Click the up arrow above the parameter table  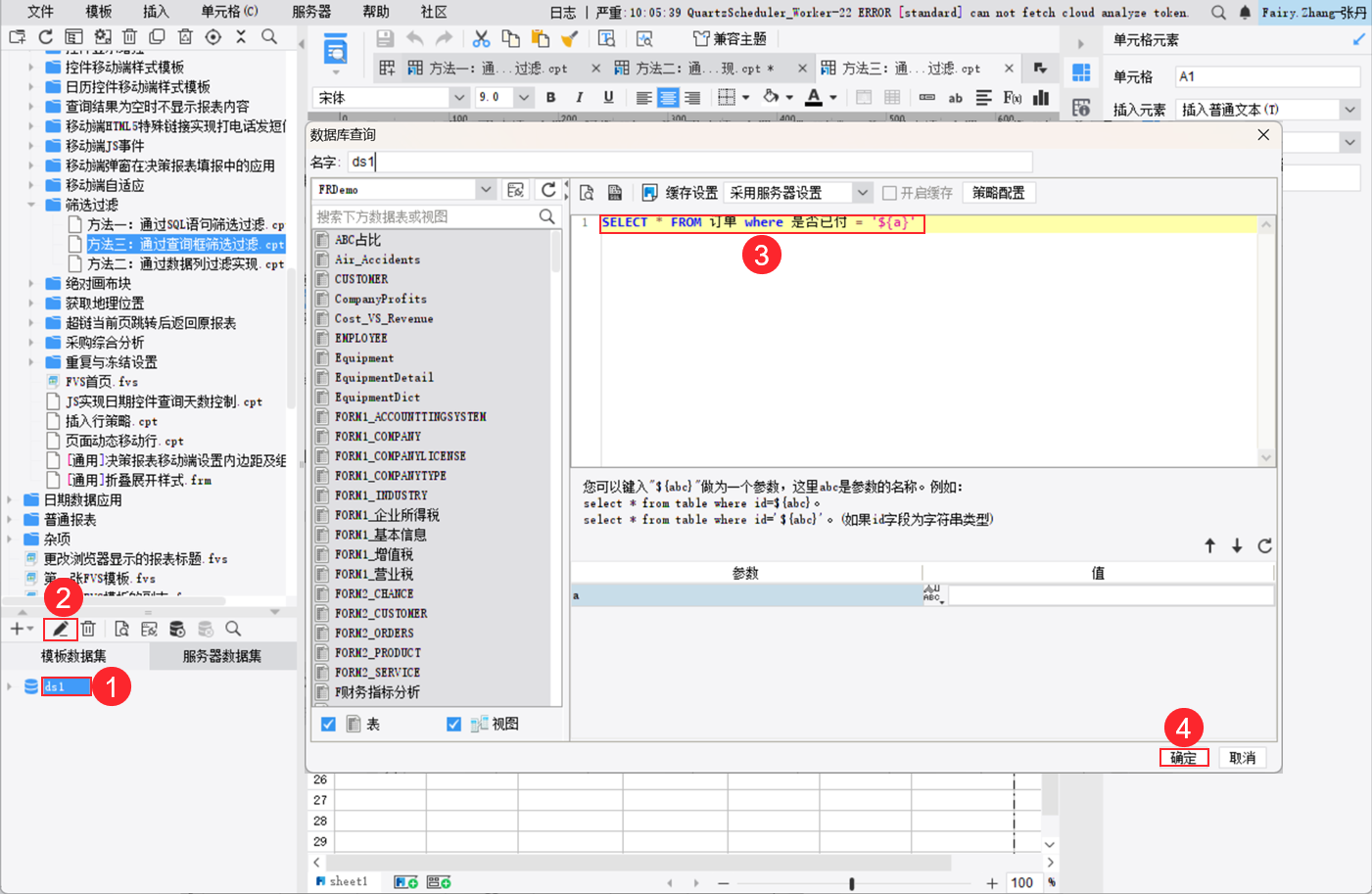(x=1209, y=546)
